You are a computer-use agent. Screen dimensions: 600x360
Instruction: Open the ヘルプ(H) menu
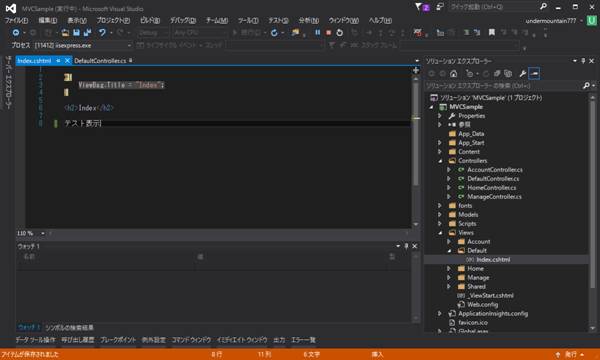pyautogui.click(x=380, y=20)
